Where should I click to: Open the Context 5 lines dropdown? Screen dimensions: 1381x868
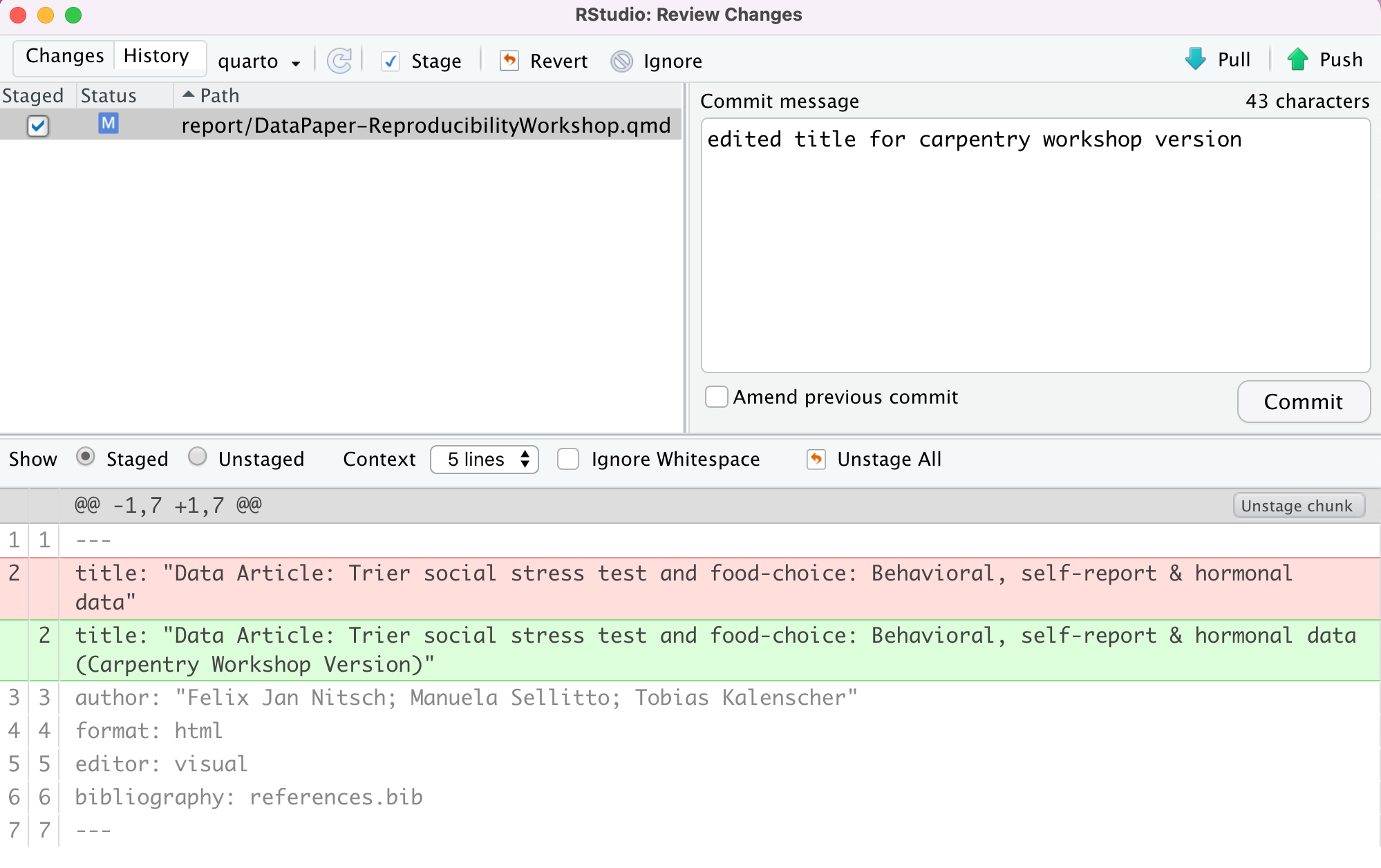pos(485,459)
